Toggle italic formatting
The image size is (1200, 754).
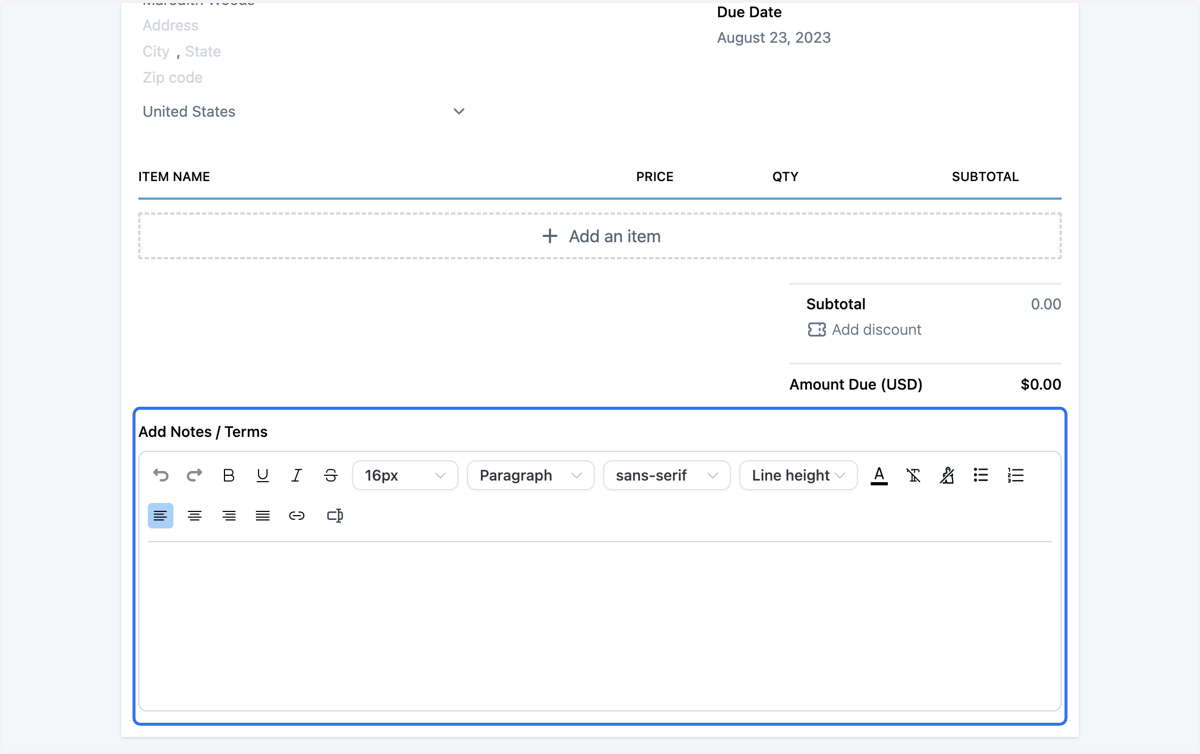pos(297,475)
